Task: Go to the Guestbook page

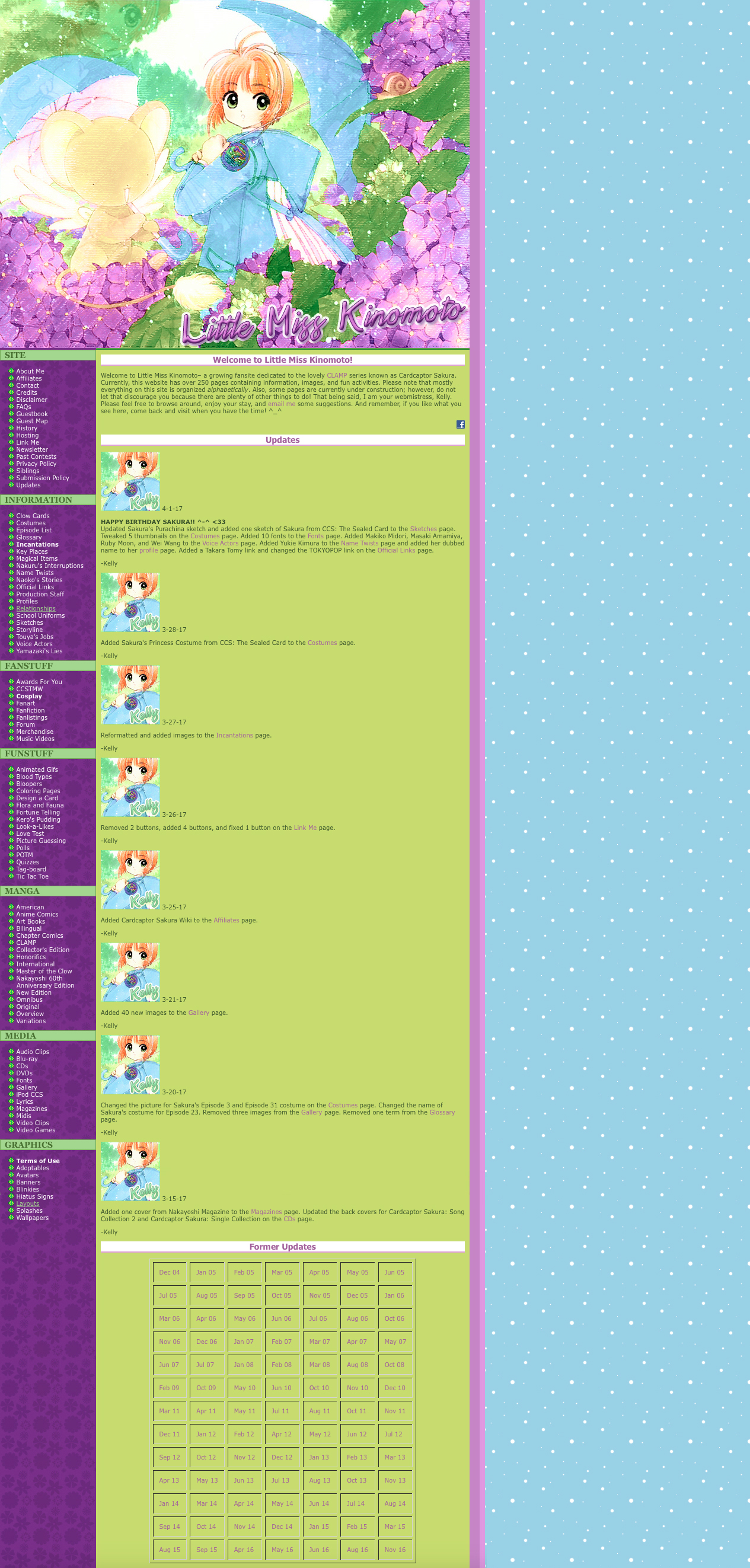Action: pos(31,414)
